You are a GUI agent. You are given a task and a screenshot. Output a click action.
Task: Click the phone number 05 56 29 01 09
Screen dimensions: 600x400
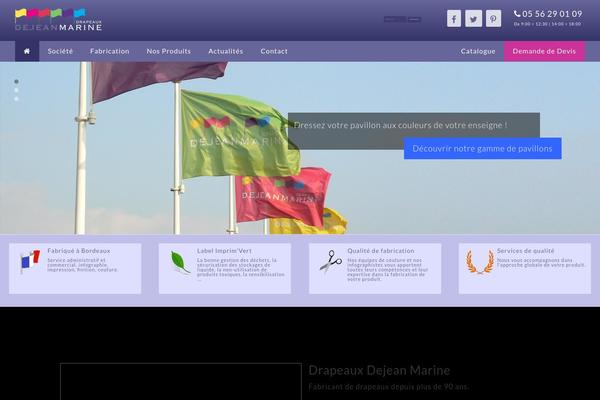[548, 14]
